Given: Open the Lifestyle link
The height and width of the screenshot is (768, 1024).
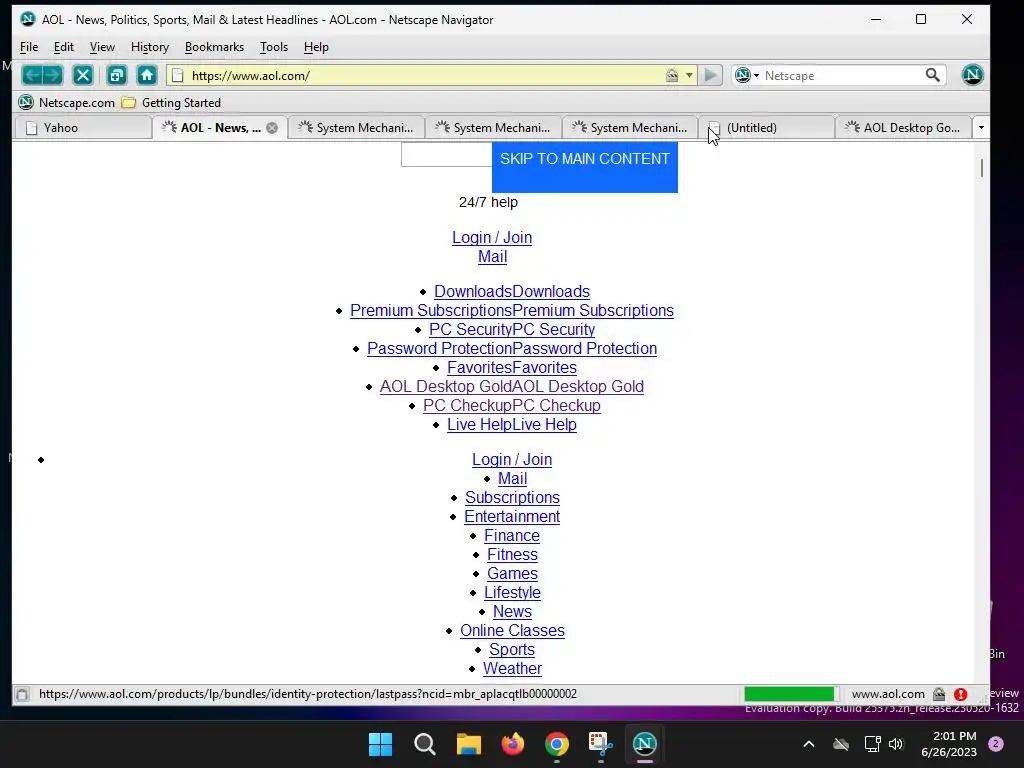Looking at the screenshot, I should [x=513, y=592].
